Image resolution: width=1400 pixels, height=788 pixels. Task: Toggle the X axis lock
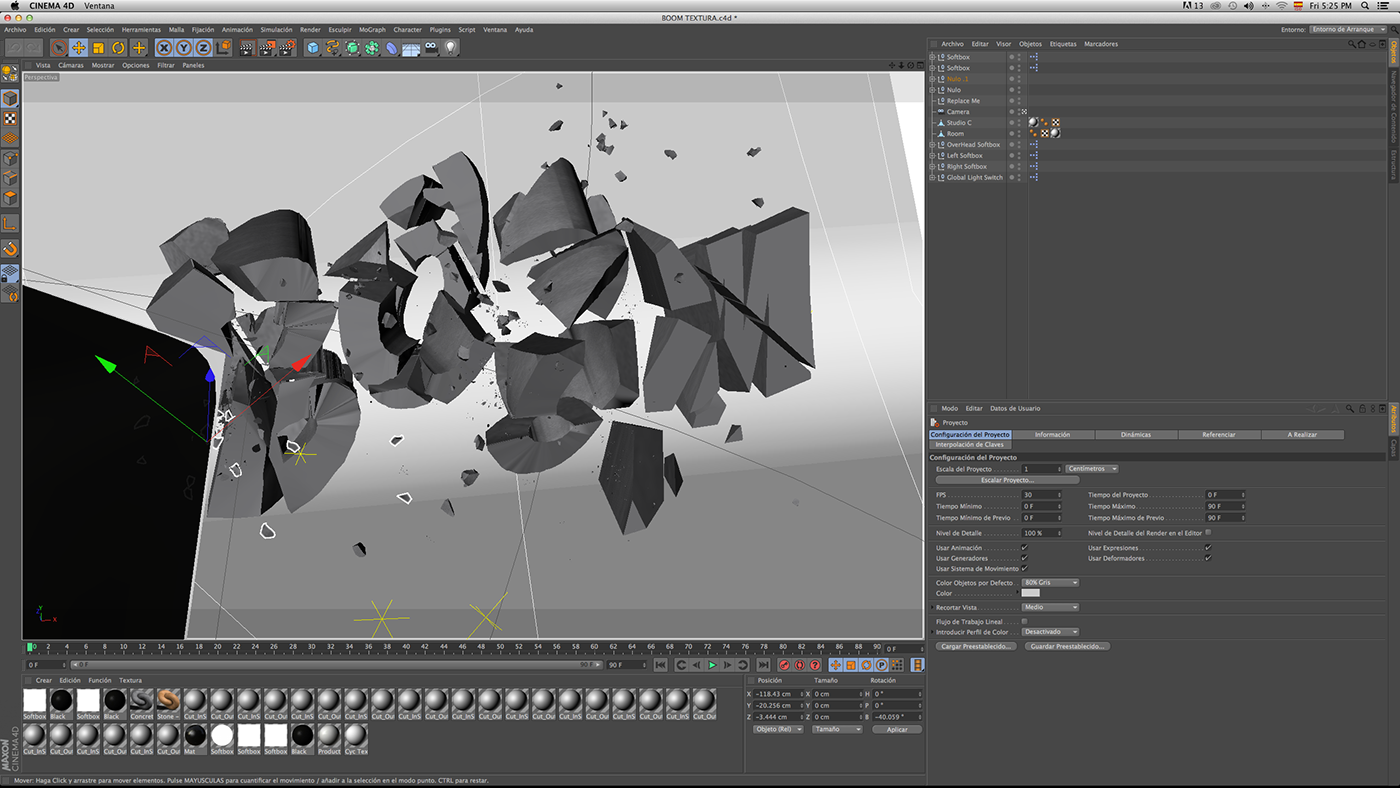tap(165, 48)
